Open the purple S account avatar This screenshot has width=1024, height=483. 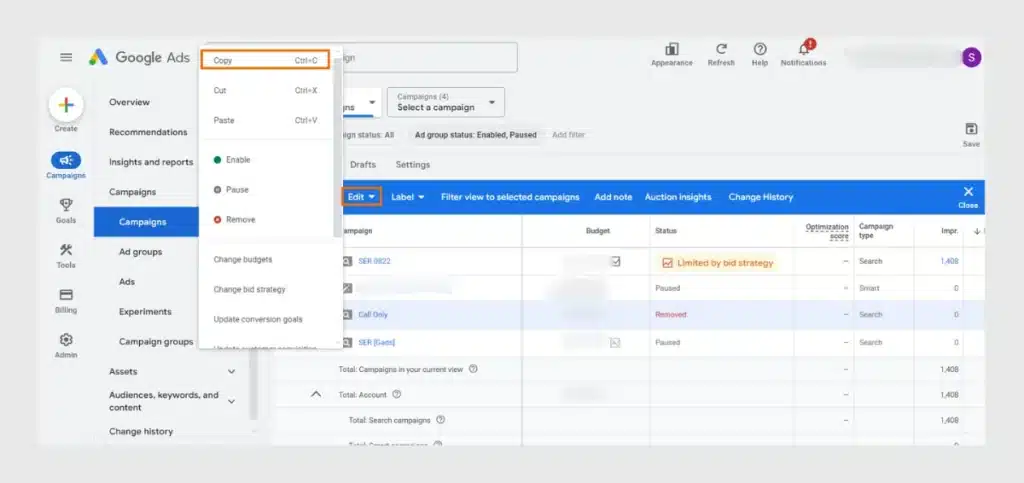click(971, 57)
